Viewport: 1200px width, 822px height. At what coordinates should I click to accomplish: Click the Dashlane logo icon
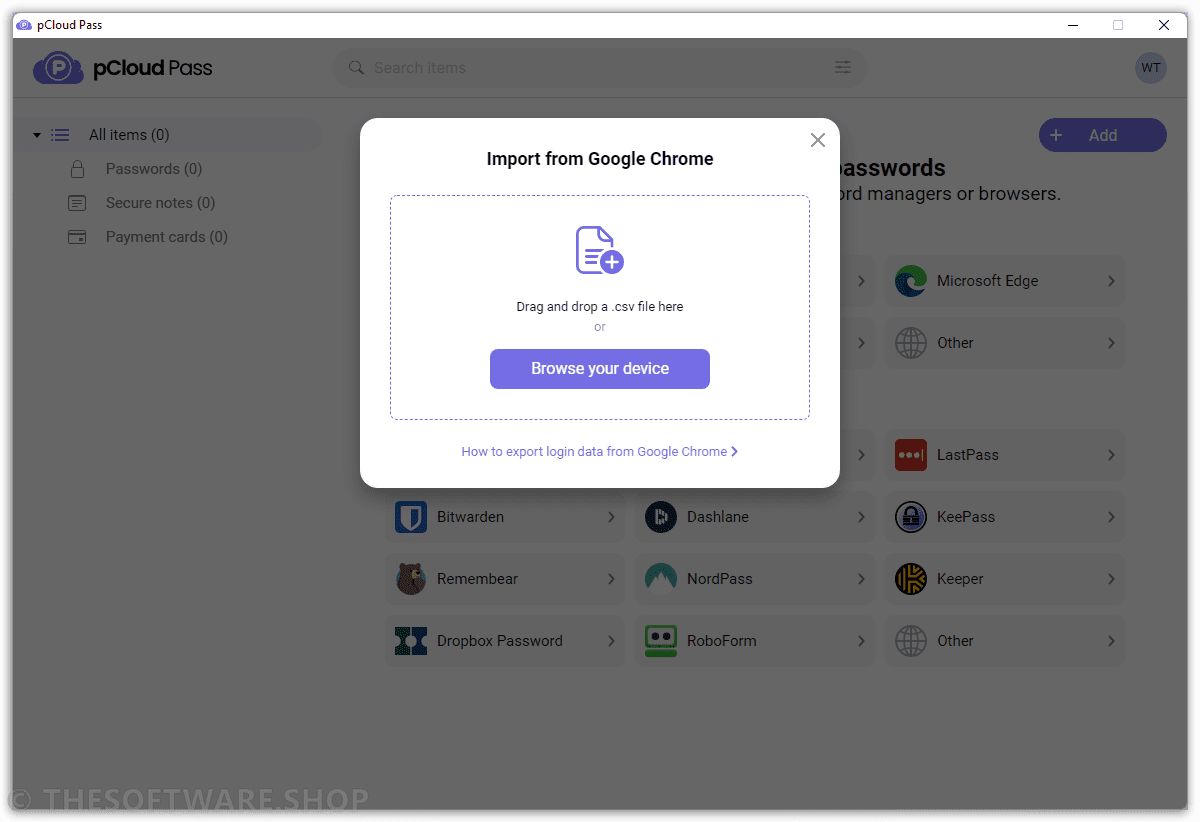click(x=661, y=517)
